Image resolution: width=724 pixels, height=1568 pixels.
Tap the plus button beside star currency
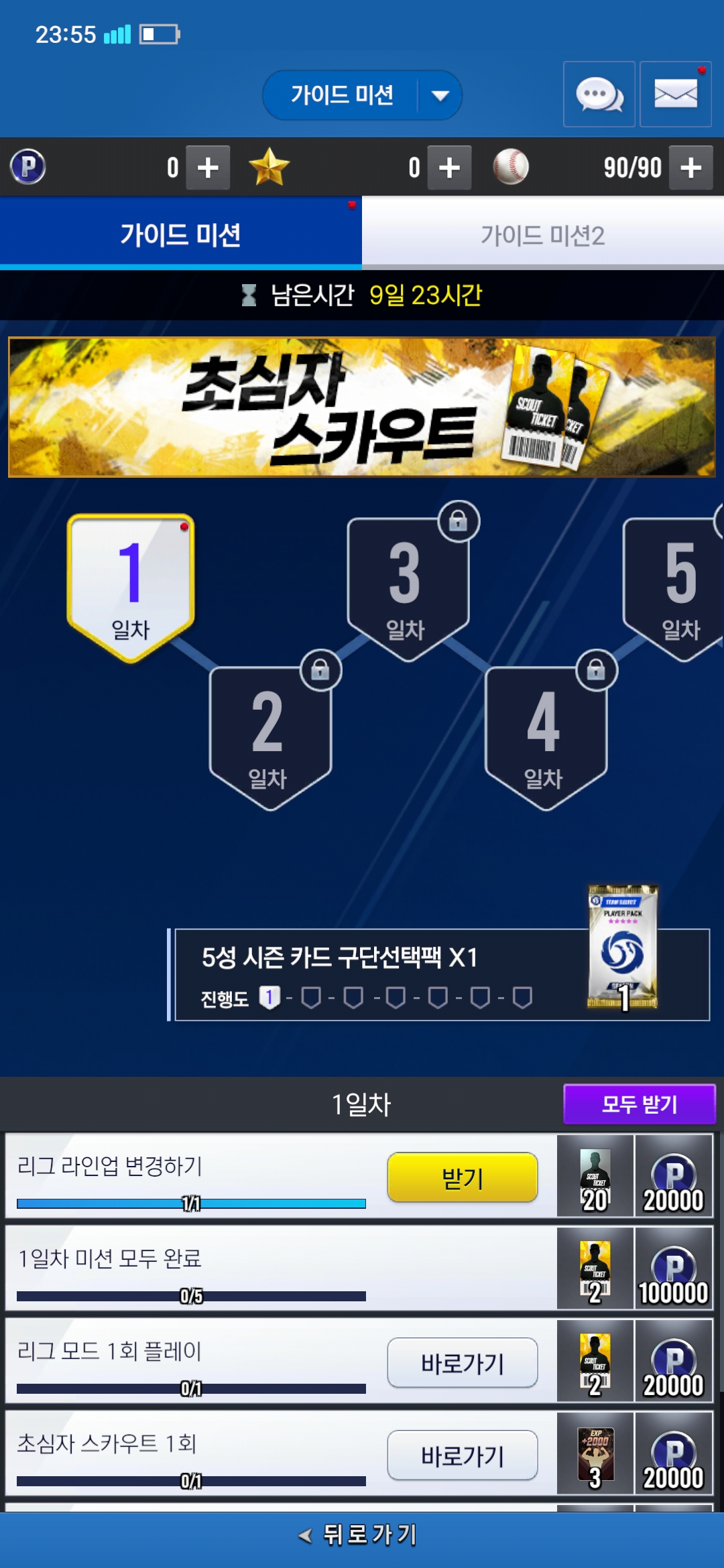click(x=449, y=168)
